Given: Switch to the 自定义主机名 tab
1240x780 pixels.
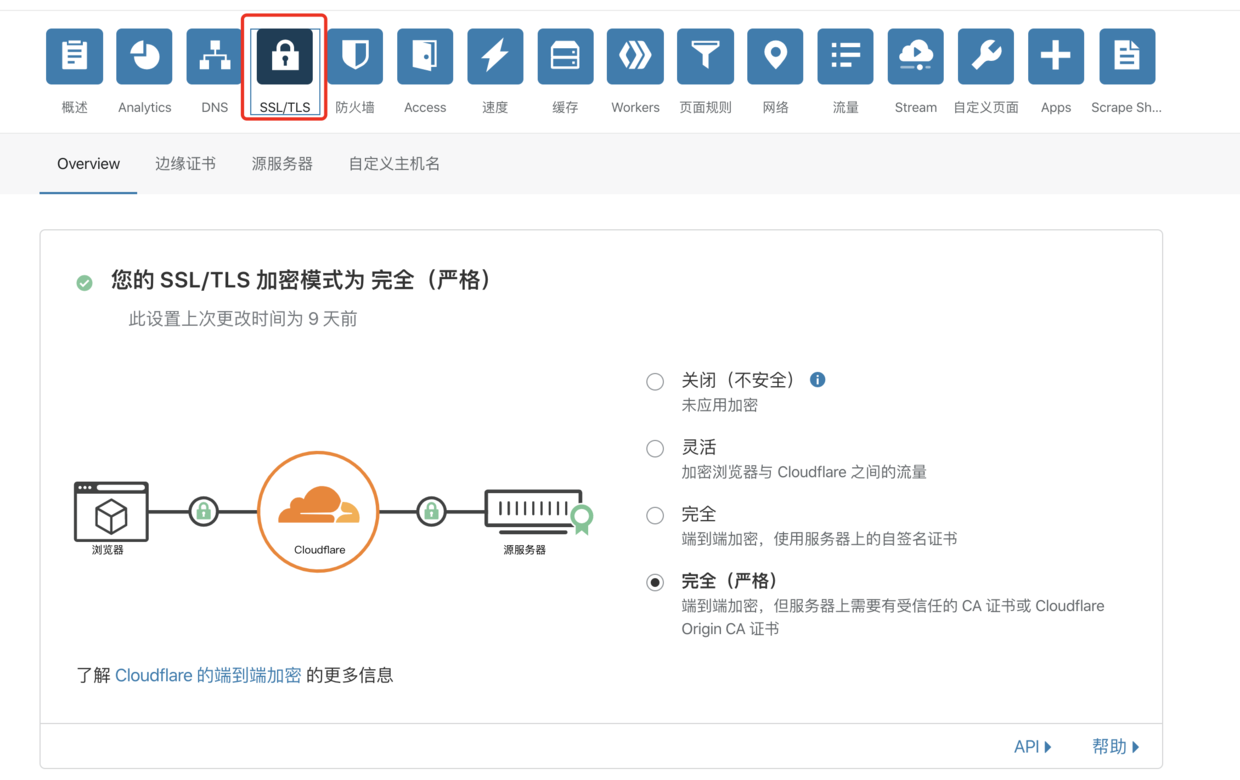Looking at the screenshot, I should tap(394, 164).
